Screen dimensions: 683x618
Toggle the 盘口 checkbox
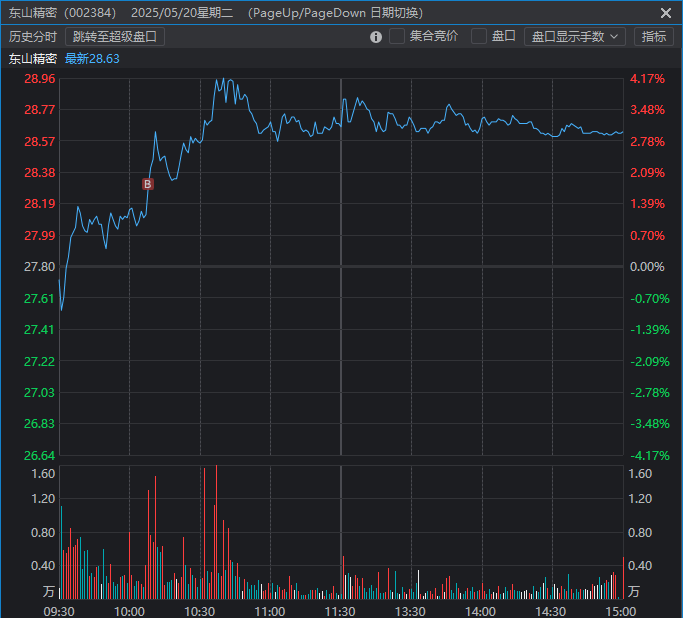[479, 36]
